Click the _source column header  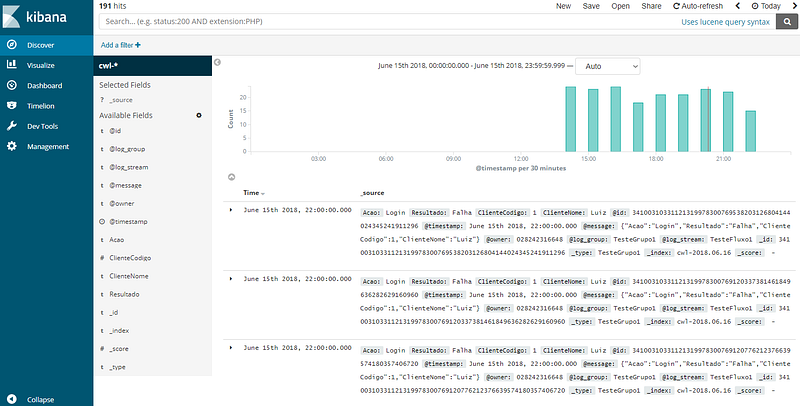[372, 193]
